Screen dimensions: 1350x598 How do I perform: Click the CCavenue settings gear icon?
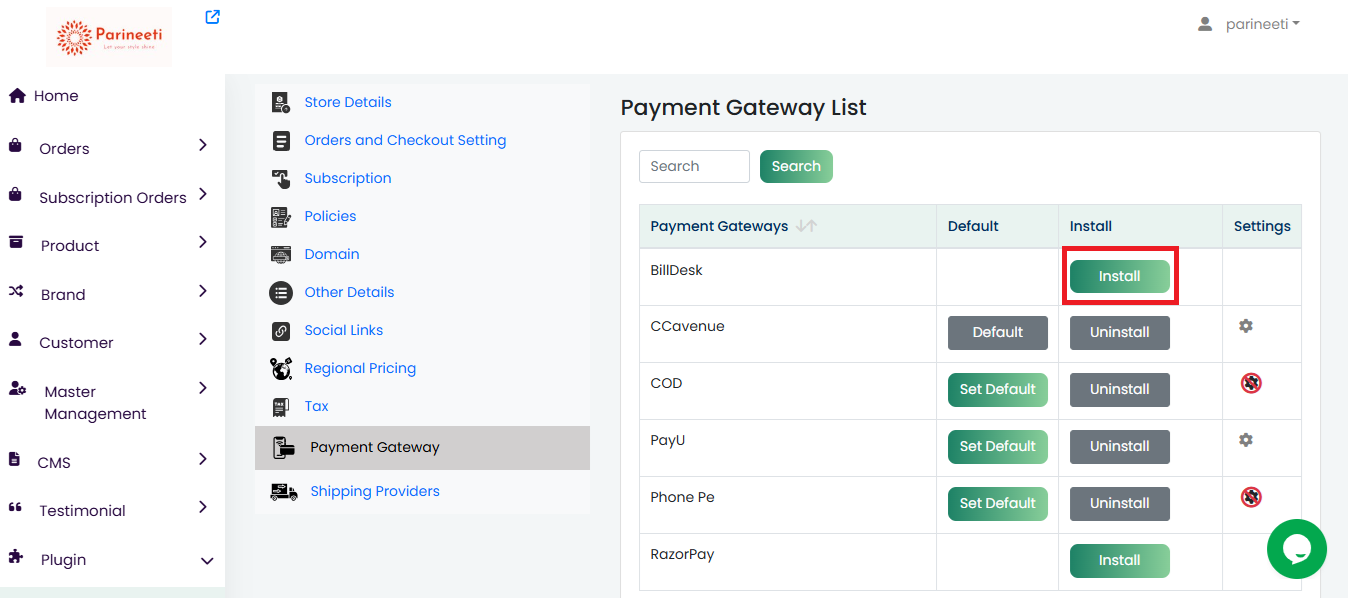pos(1245,326)
